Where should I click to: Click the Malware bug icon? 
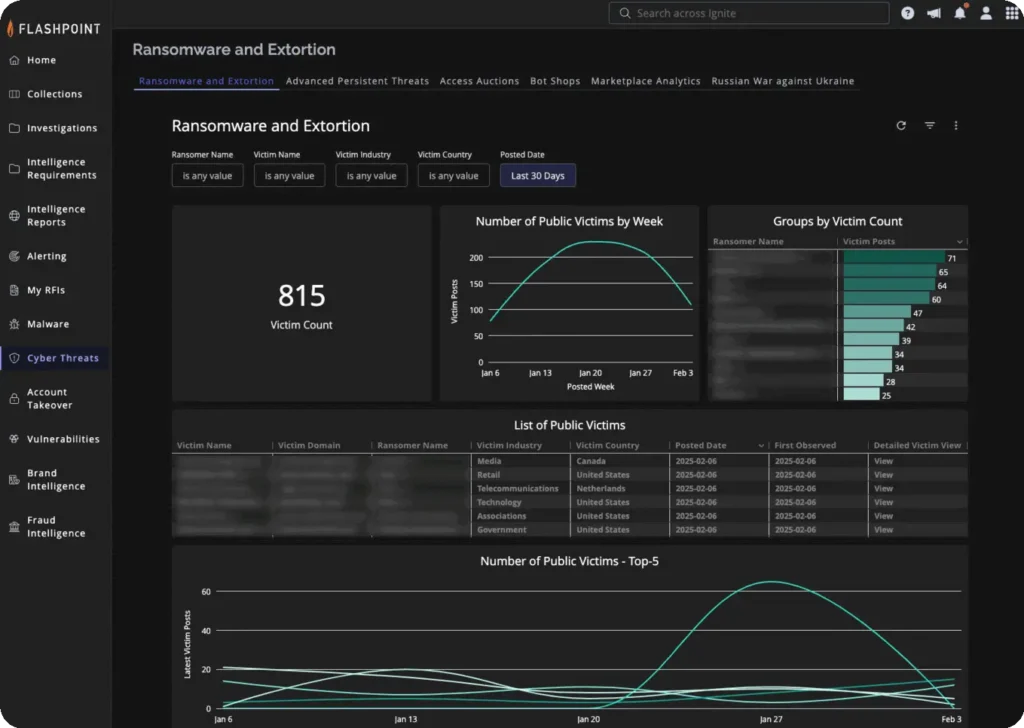pyautogui.click(x=14, y=324)
